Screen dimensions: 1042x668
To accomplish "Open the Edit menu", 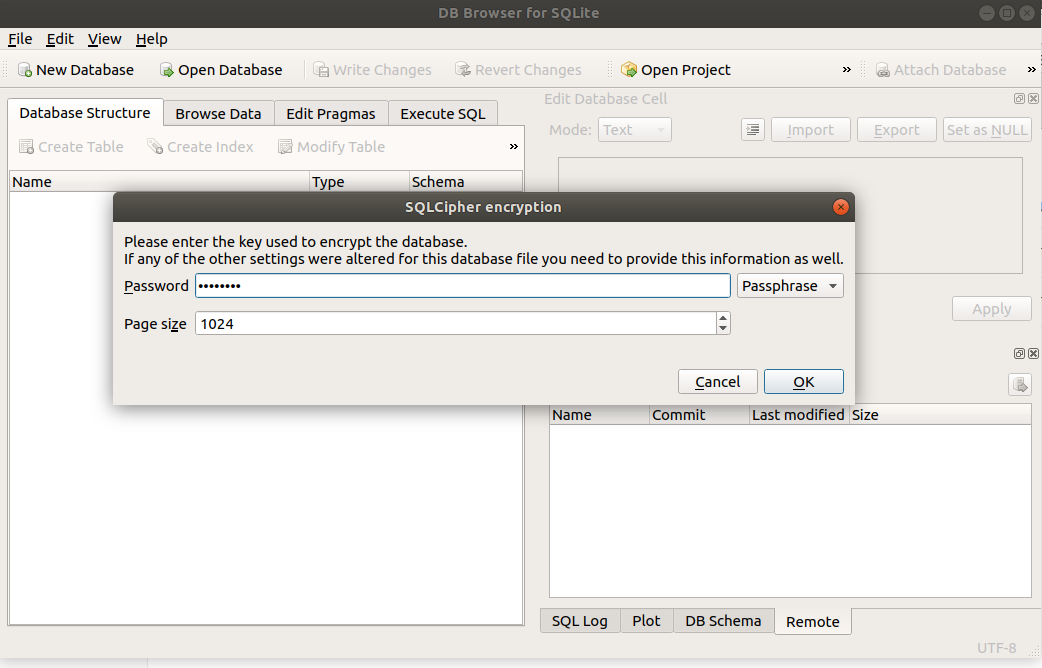I will point(60,39).
